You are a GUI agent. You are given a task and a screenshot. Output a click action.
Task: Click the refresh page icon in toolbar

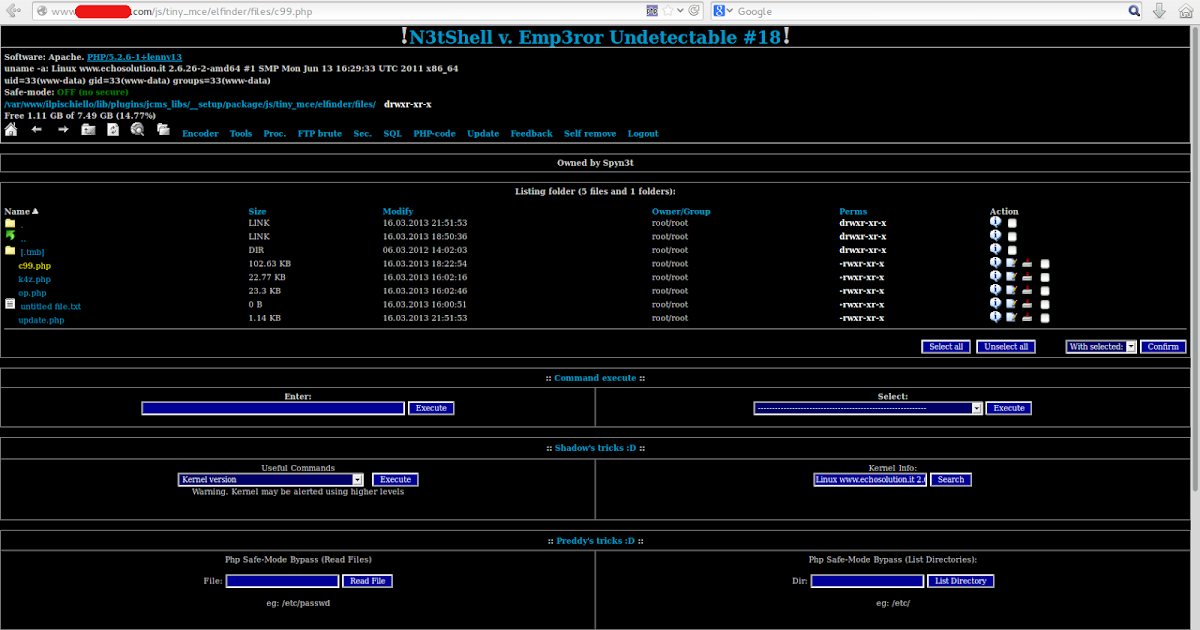pyautogui.click(x=113, y=132)
